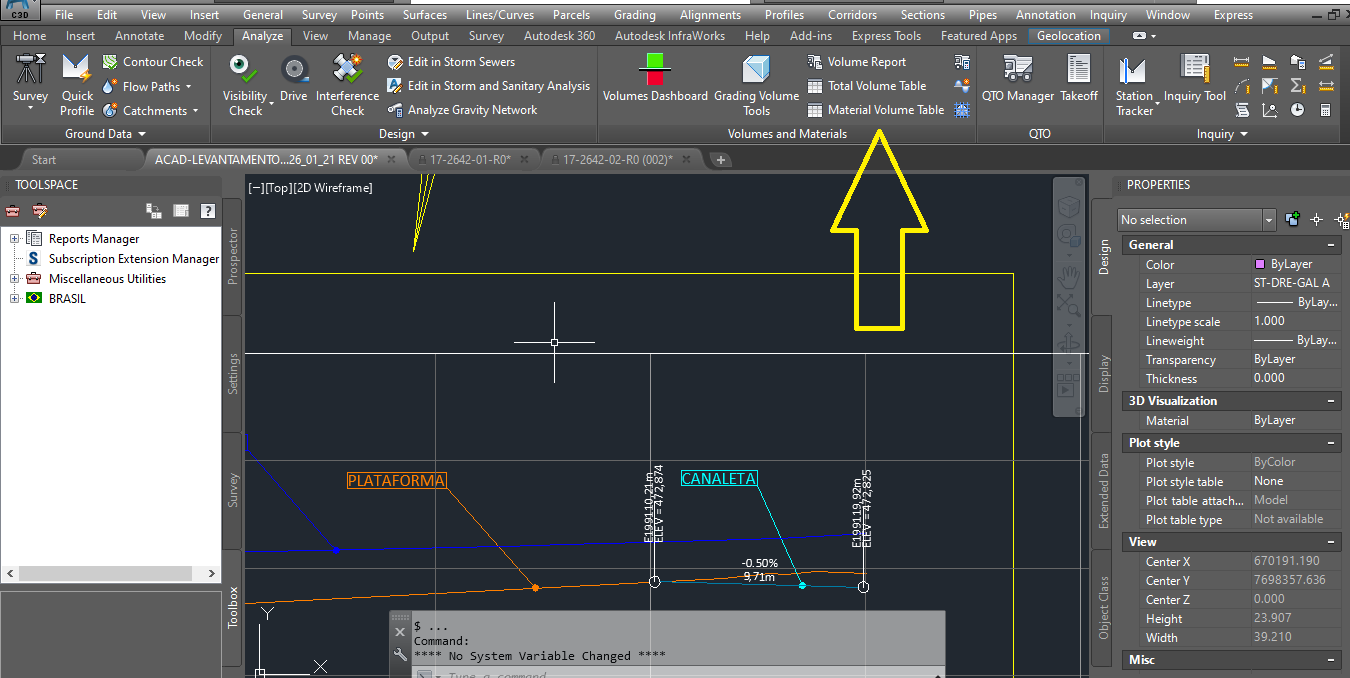Collapse the 3D Visualization section
The height and width of the screenshot is (678, 1350).
[x=1331, y=401]
